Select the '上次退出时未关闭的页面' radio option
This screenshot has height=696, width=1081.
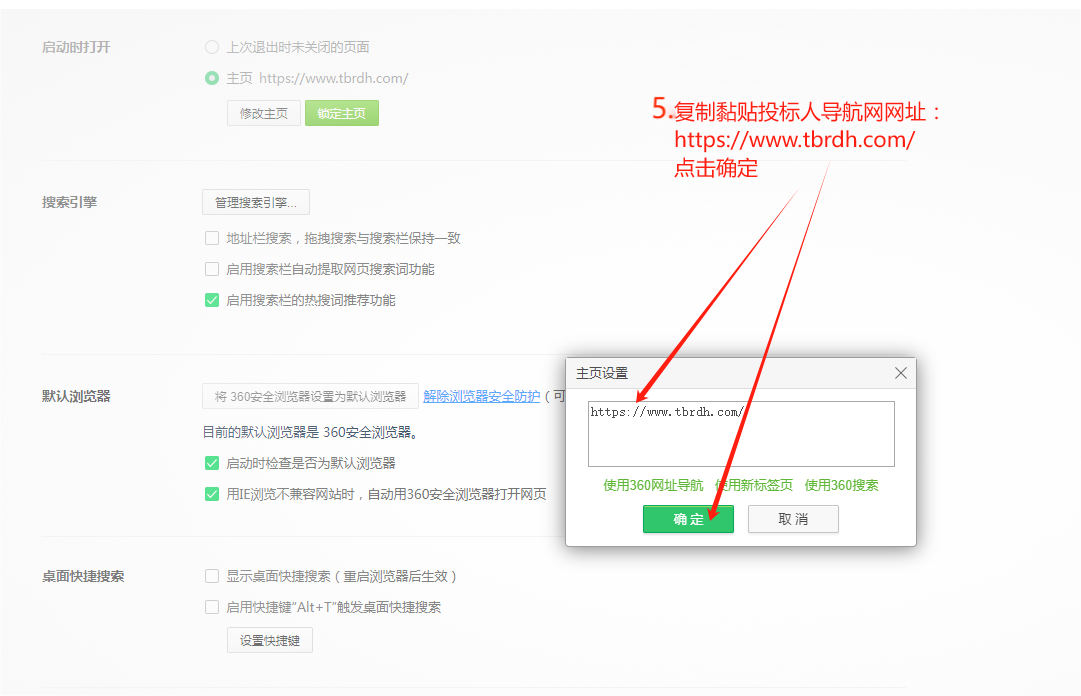[212, 47]
